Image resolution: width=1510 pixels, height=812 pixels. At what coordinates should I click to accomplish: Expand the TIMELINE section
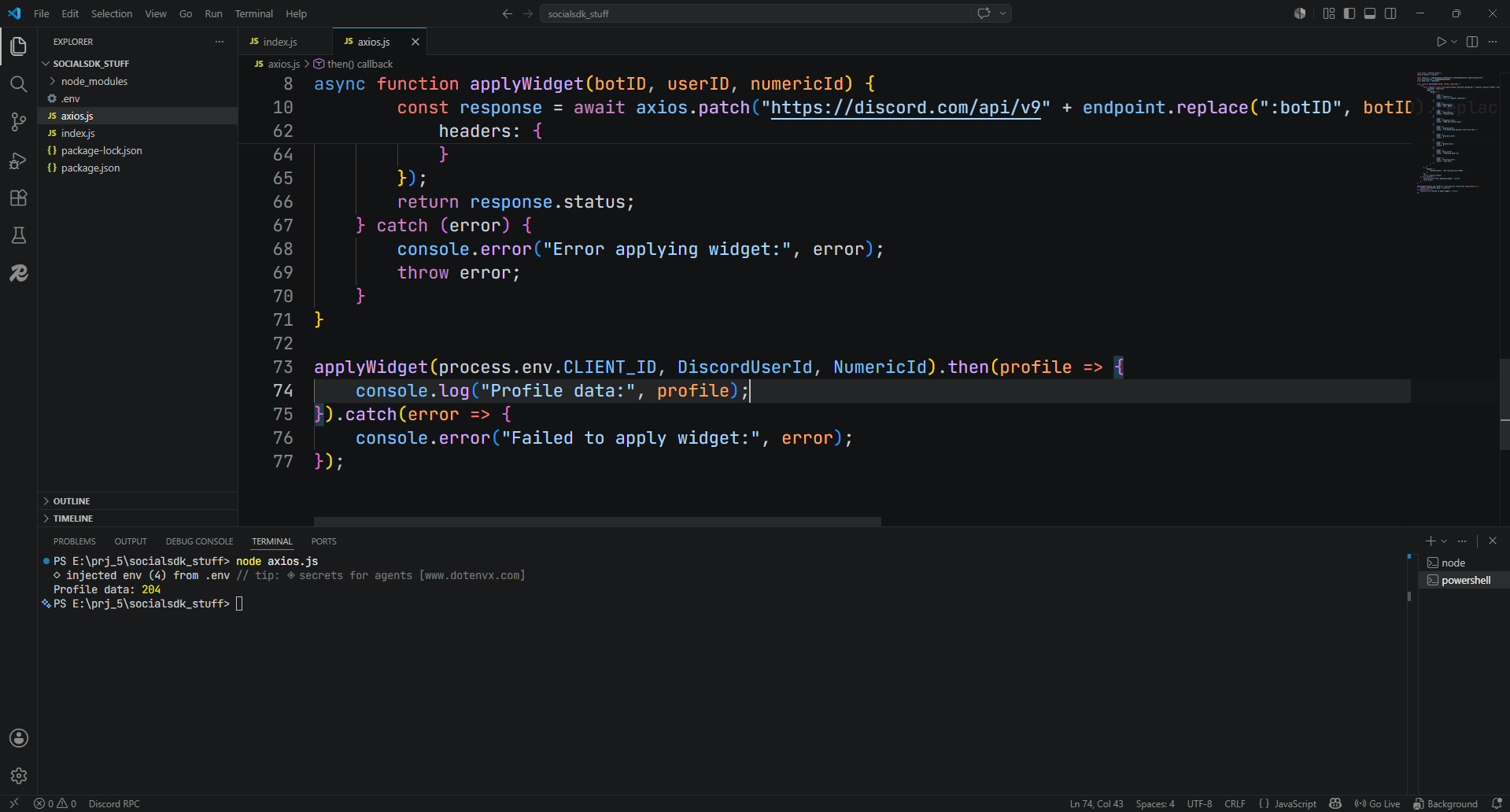138,519
